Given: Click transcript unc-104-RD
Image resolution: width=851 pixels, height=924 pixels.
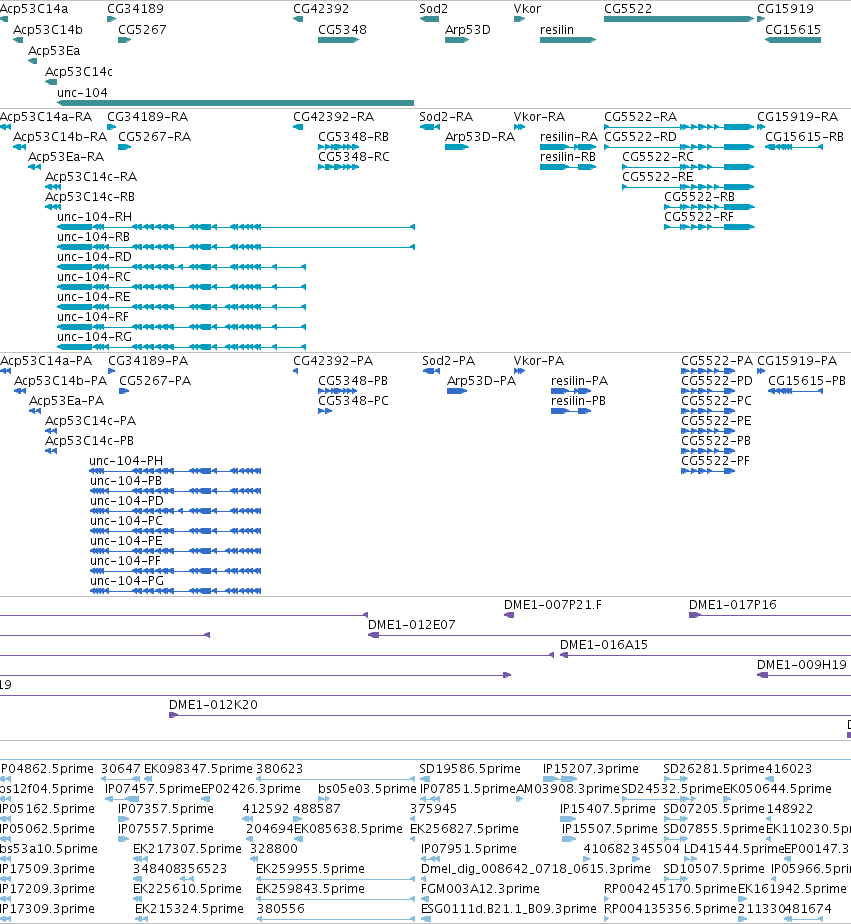Looking at the screenshot, I should (x=182, y=268).
